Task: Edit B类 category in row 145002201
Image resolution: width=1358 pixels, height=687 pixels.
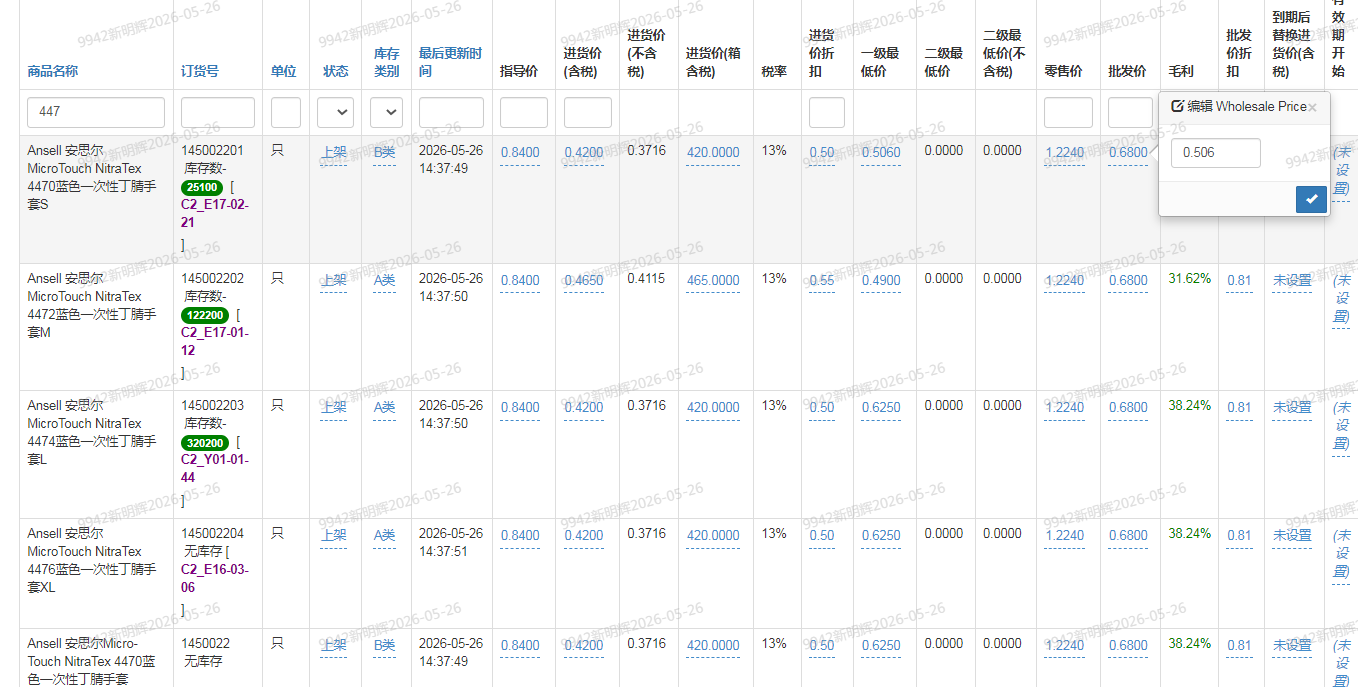Action: tap(385, 153)
